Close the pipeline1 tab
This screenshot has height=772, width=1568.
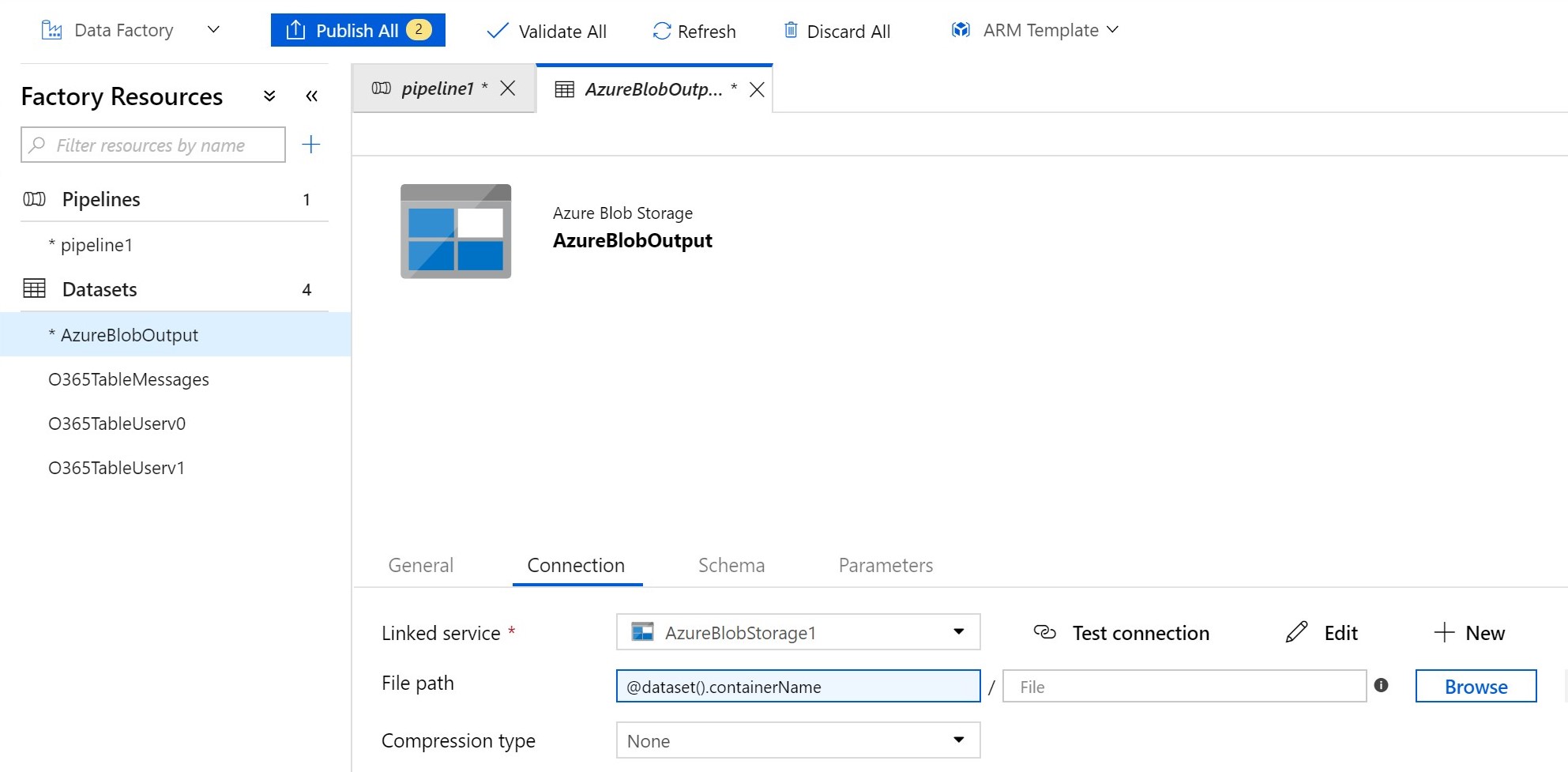[508, 88]
